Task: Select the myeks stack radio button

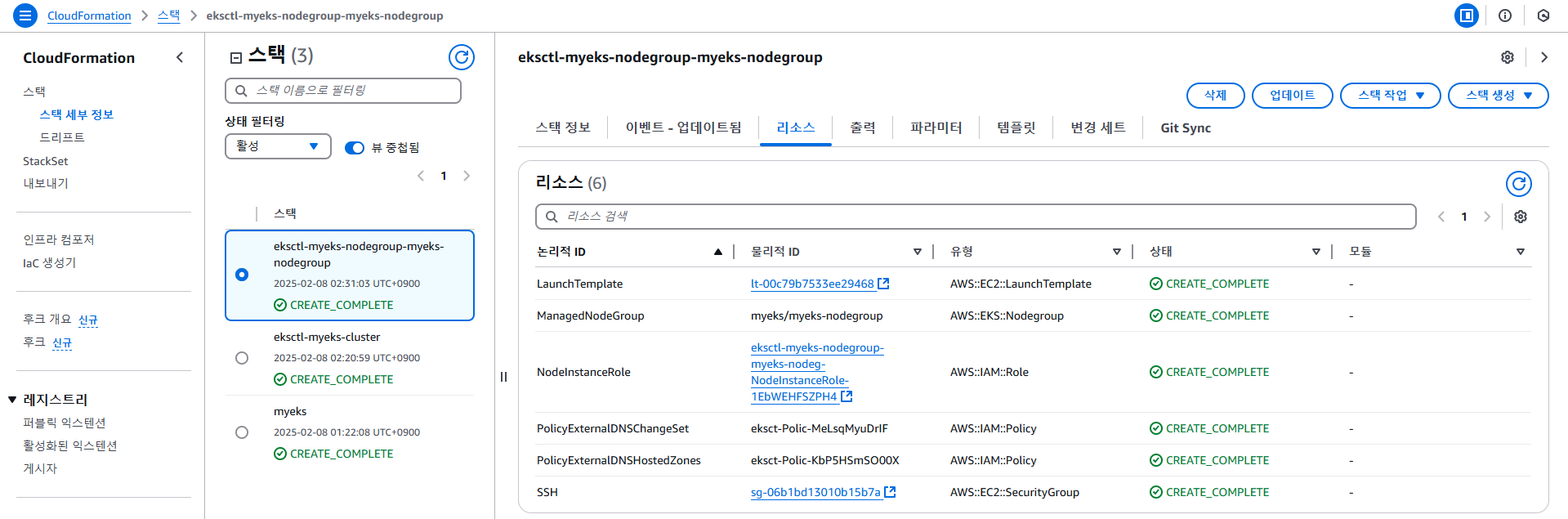Action: (242, 432)
